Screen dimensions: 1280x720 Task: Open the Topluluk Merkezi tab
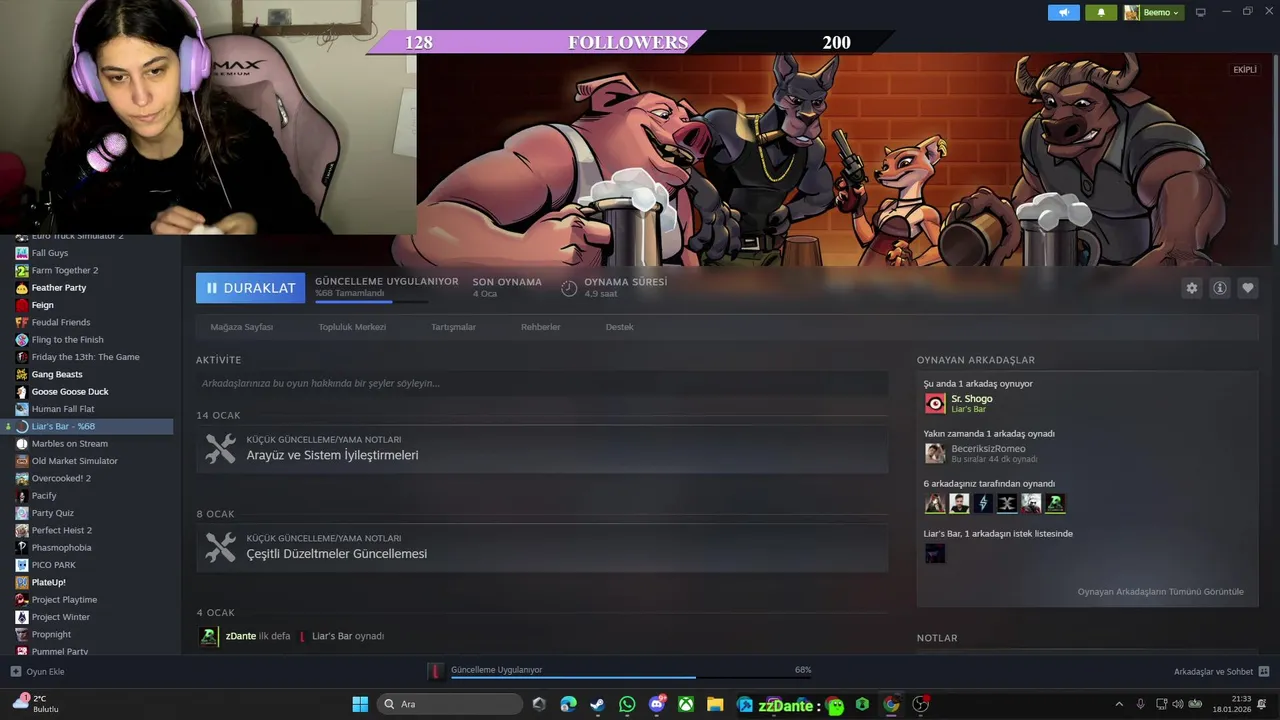pos(352,327)
